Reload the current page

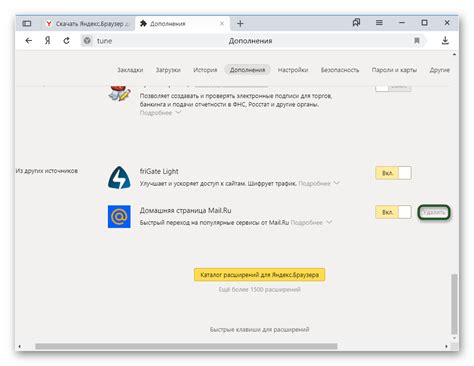click(66, 41)
